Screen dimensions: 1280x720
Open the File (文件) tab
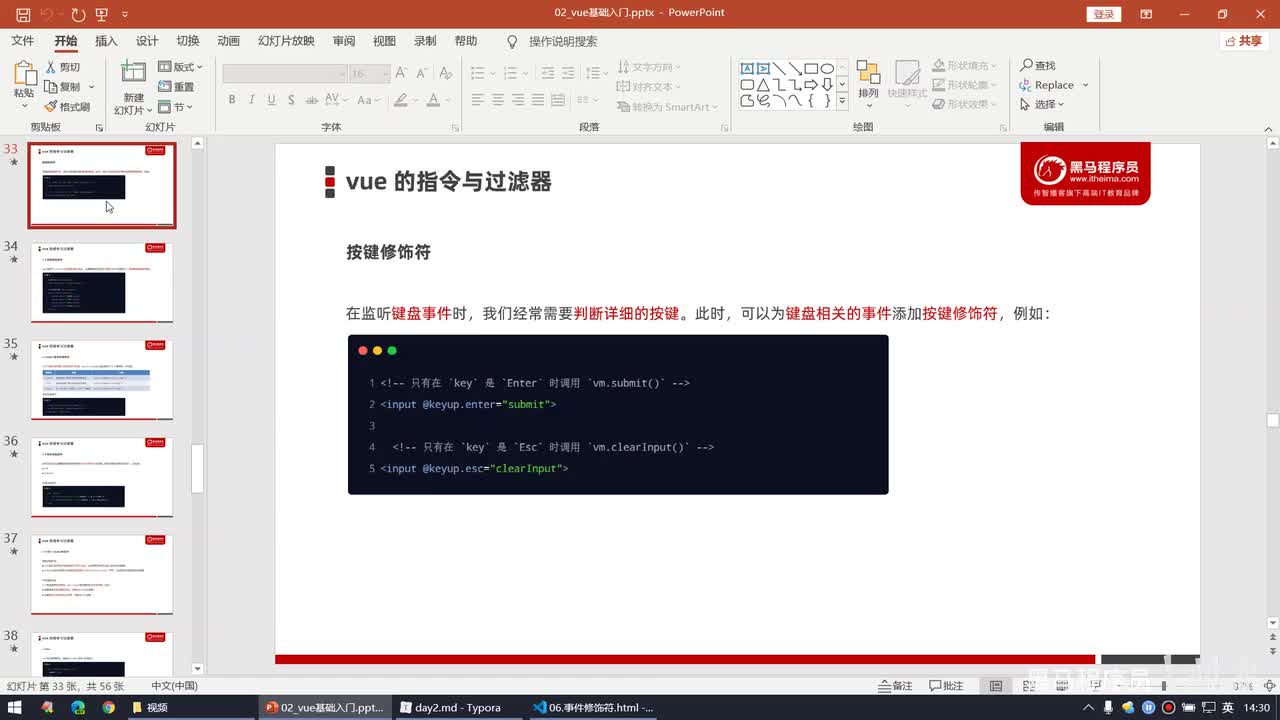(22, 41)
